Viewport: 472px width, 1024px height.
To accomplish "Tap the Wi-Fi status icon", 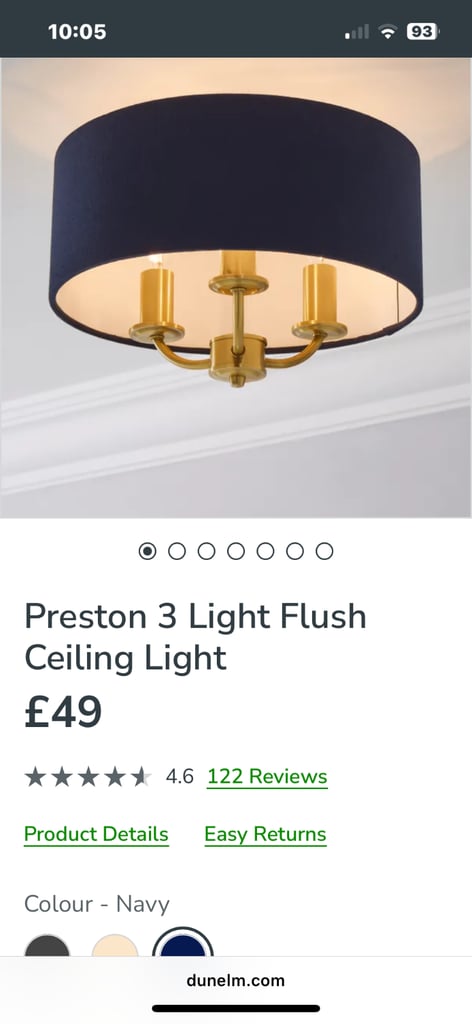I will click(x=389, y=31).
